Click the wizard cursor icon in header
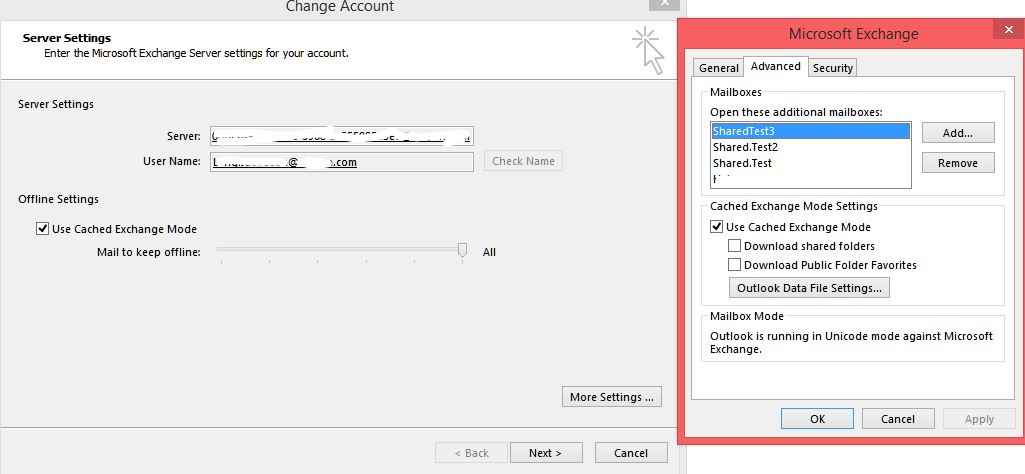The image size is (1025, 474). pos(647,50)
